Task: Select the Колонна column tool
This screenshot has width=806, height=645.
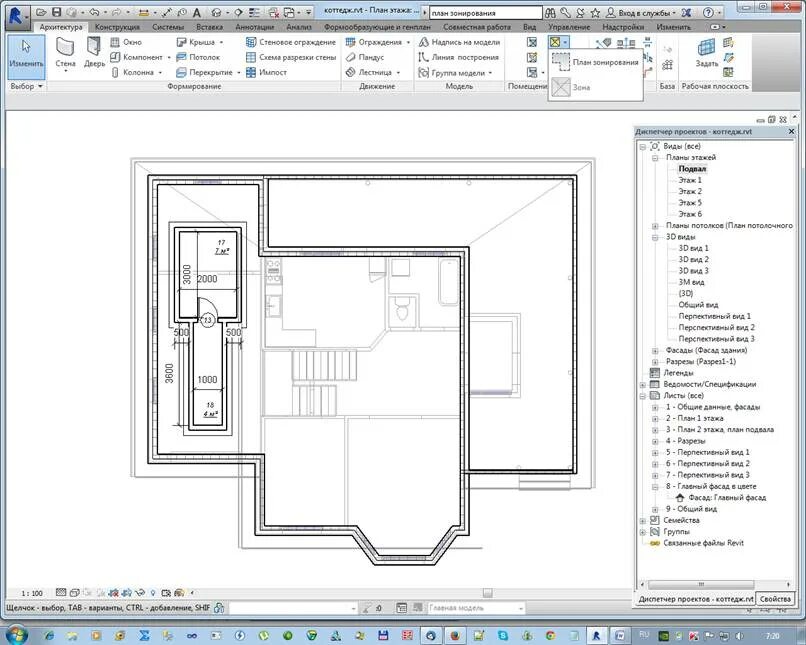Action: [133, 72]
